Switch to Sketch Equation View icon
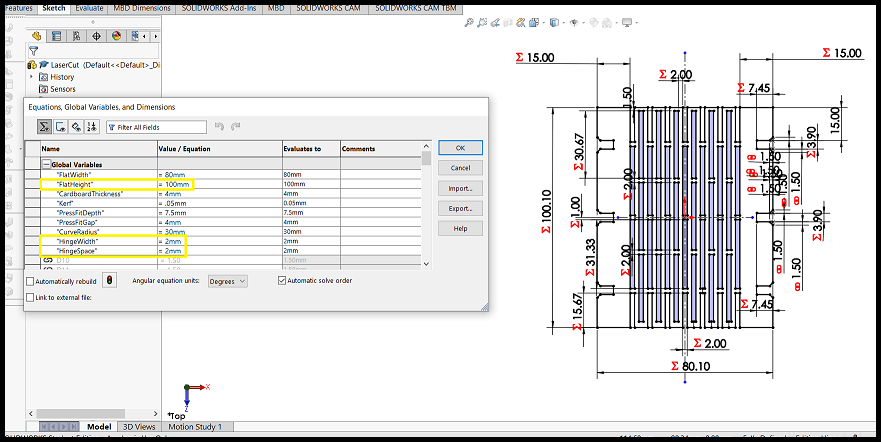 tap(60, 127)
